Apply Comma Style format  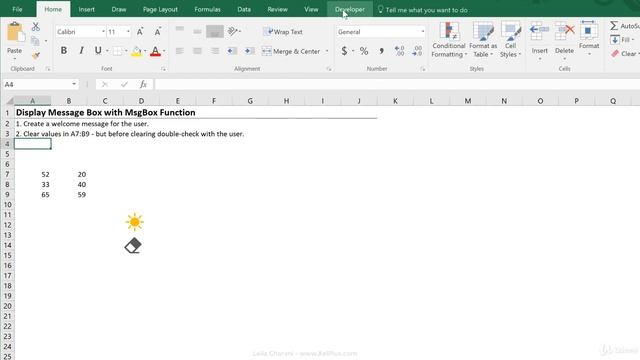coord(381,51)
